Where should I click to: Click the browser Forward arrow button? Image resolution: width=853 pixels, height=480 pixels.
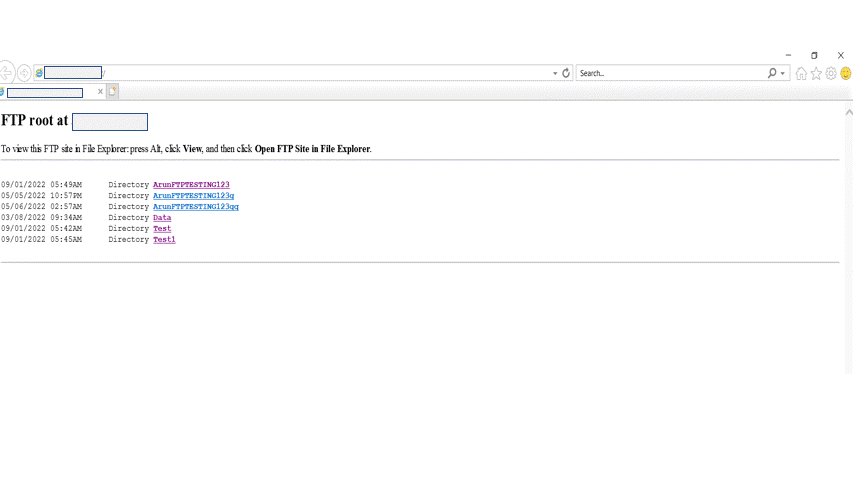(24, 73)
